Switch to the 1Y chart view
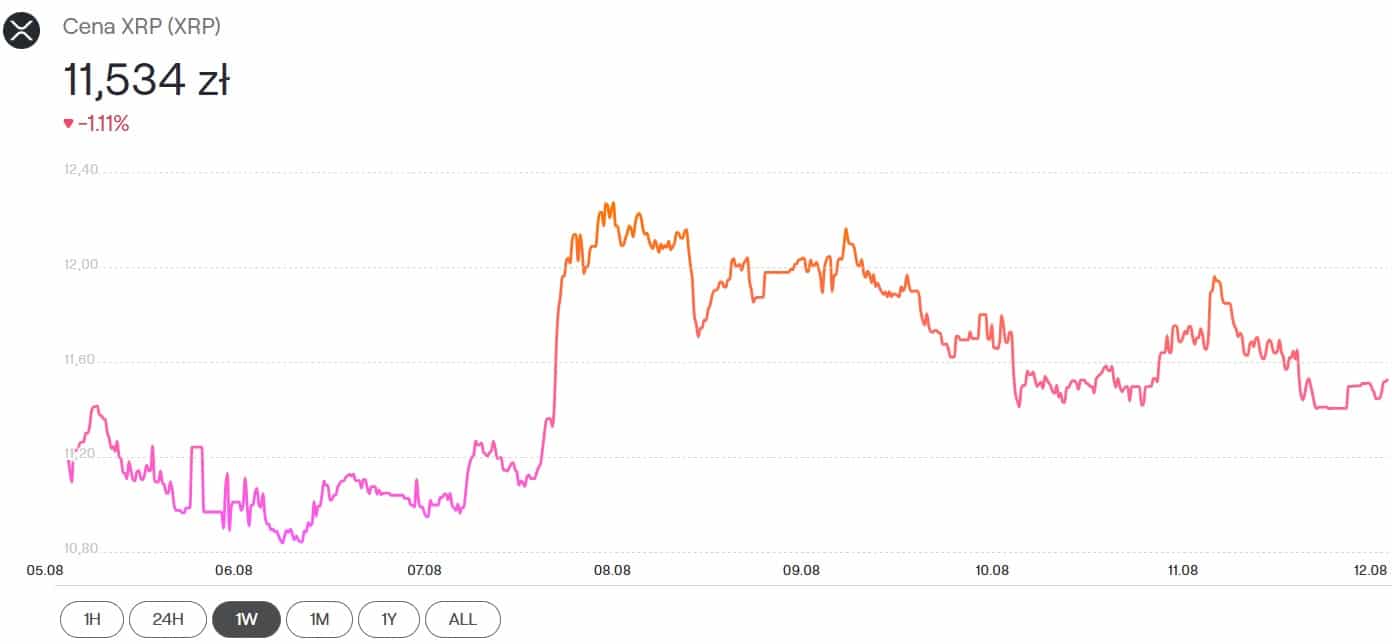Image resolution: width=1392 pixels, height=644 pixels. click(390, 619)
